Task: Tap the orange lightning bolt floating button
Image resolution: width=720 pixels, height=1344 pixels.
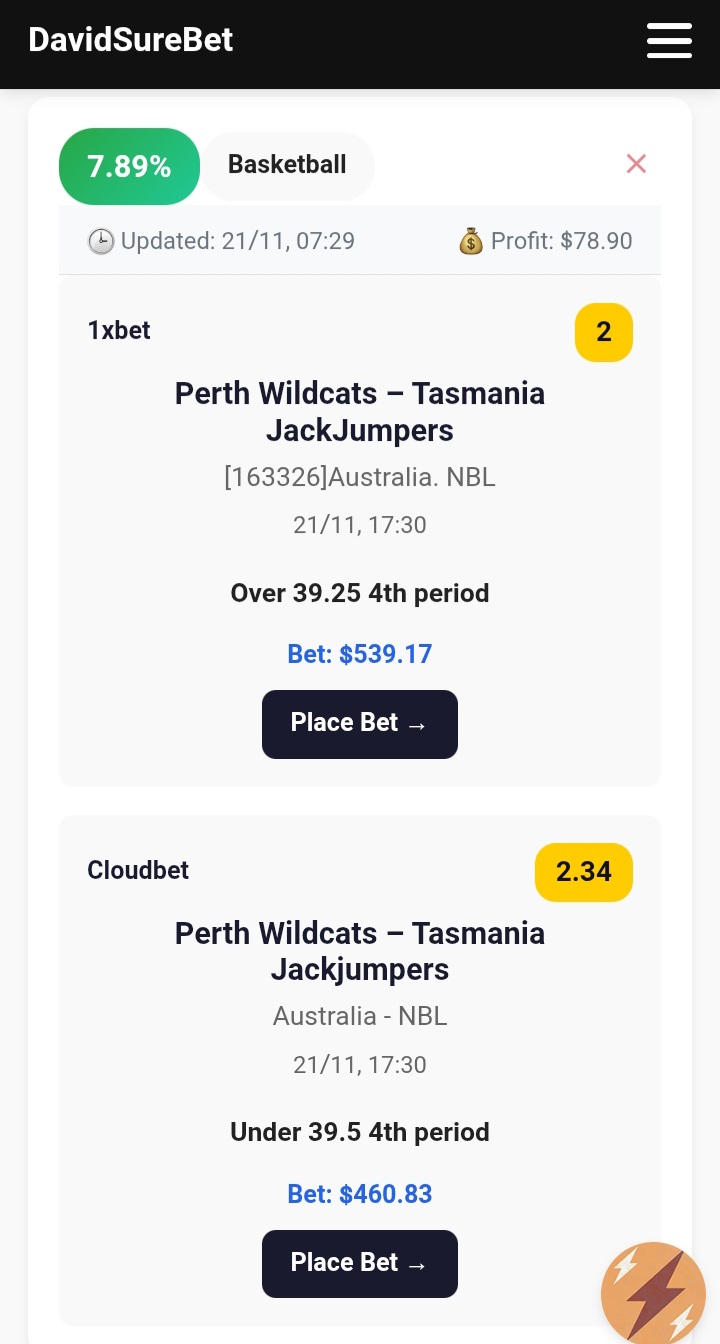Action: [x=653, y=1294]
